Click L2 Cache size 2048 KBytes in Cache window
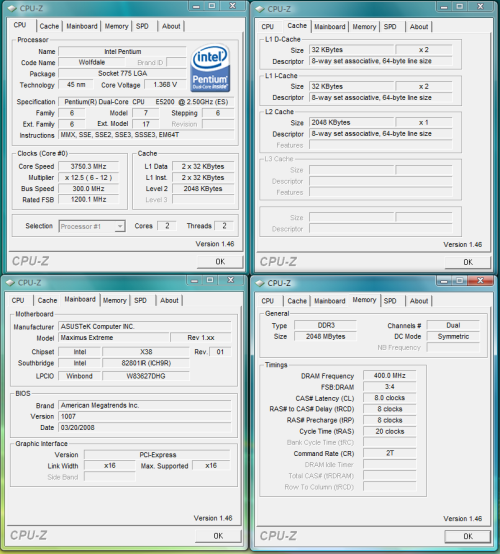 (x=352, y=123)
